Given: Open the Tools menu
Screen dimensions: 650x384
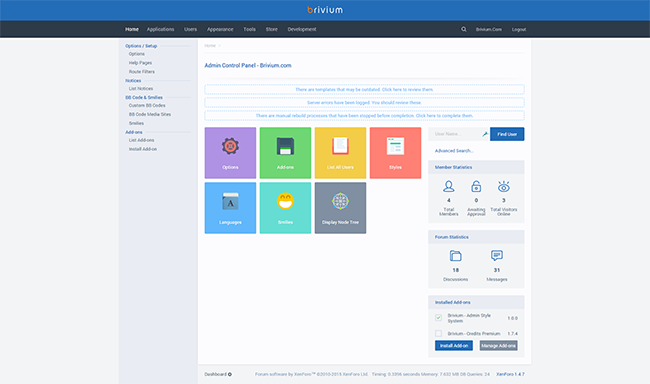Looking at the screenshot, I should tap(249, 29).
